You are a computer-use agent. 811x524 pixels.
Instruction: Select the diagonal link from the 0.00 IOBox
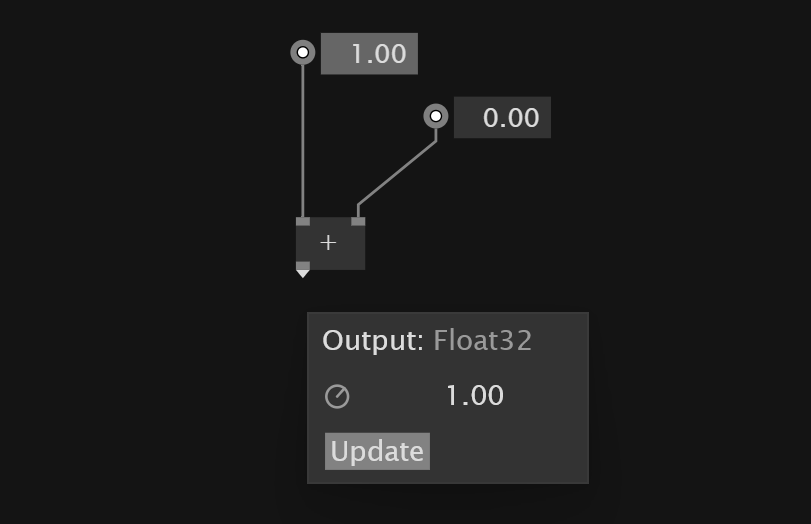click(x=397, y=173)
